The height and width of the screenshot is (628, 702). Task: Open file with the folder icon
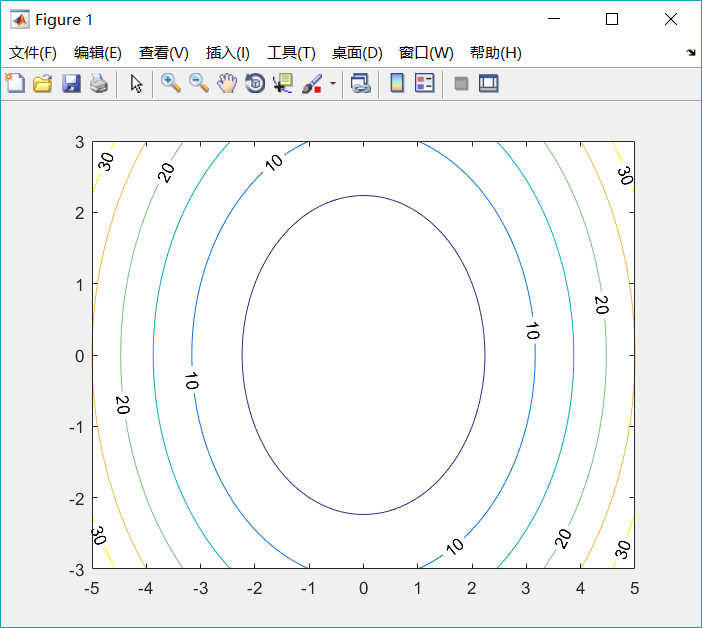[x=42, y=84]
